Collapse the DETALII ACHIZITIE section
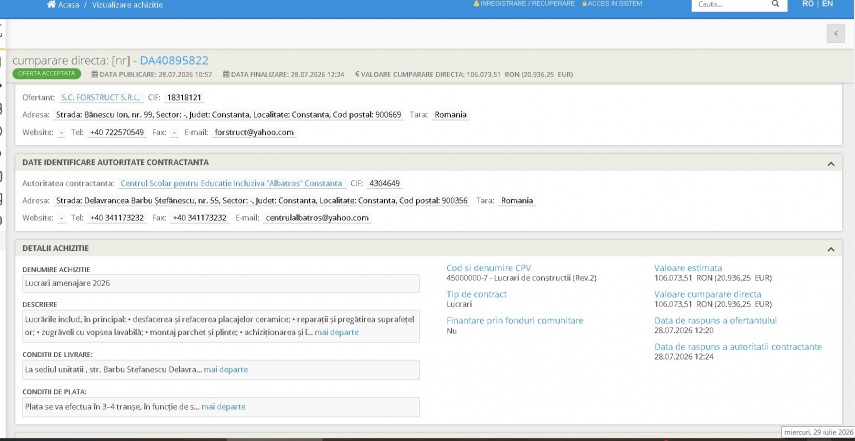Viewport: 855px width, 441px height. [830, 249]
